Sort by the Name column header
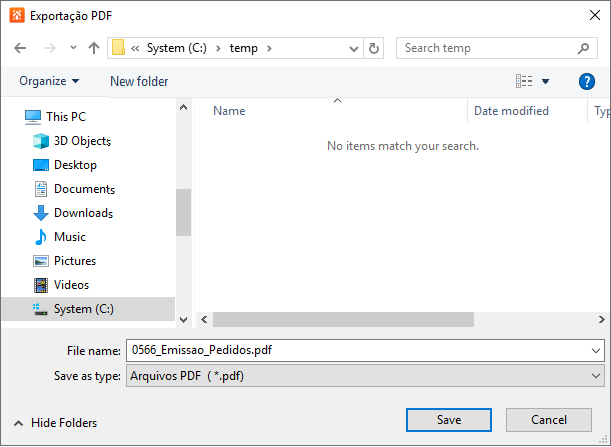Viewport: 611px width, 447px height. [x=229, y=111]
